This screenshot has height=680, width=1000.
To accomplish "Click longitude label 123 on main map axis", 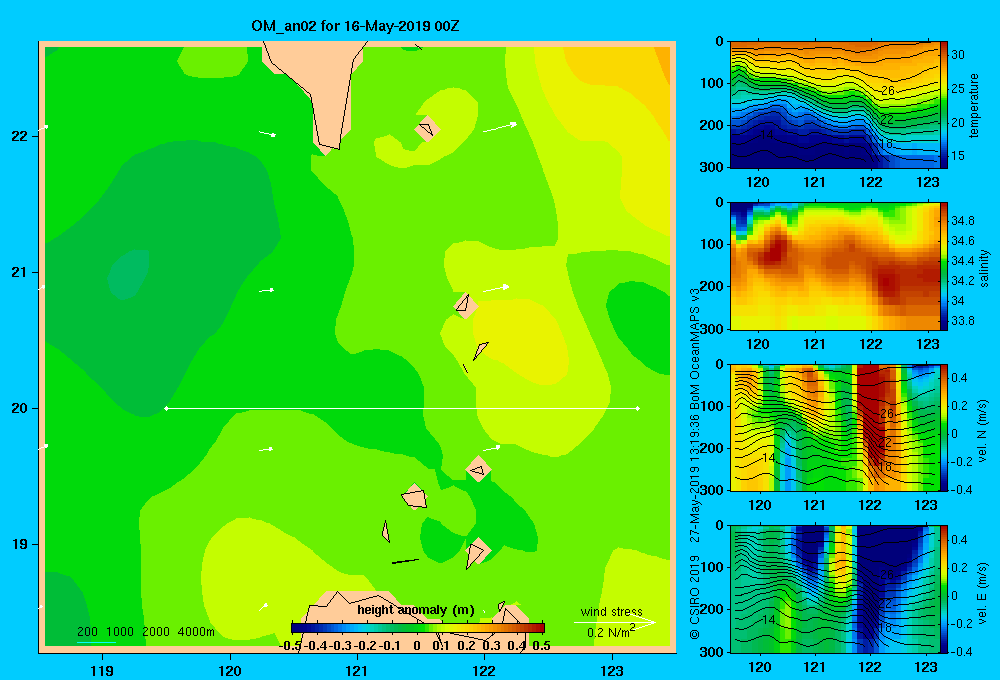I will click(x=612, y=670).
